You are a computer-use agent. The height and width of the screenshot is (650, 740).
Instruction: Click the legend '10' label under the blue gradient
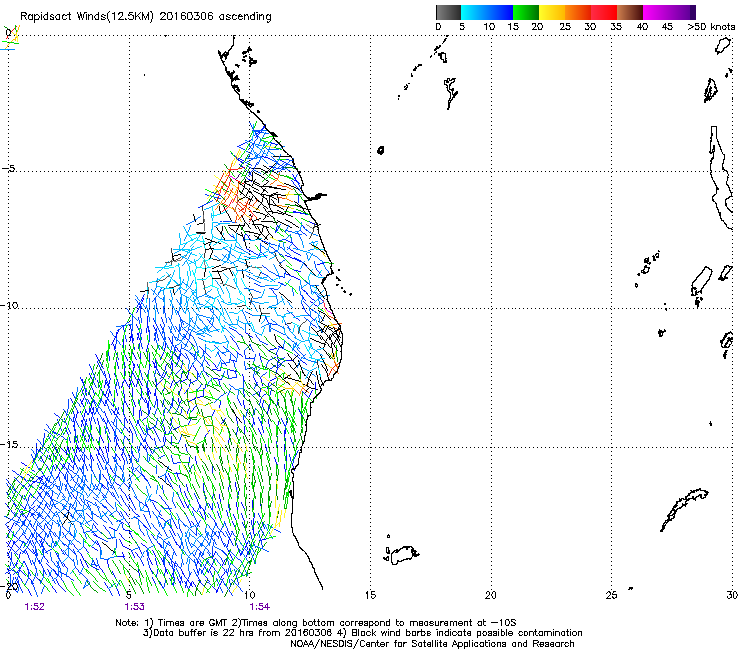489,27
